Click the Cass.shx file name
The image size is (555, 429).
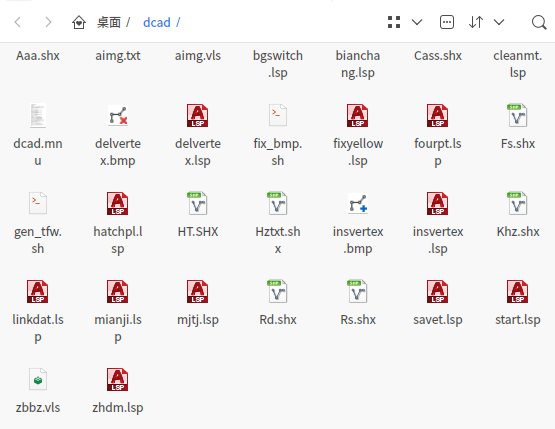438,56
